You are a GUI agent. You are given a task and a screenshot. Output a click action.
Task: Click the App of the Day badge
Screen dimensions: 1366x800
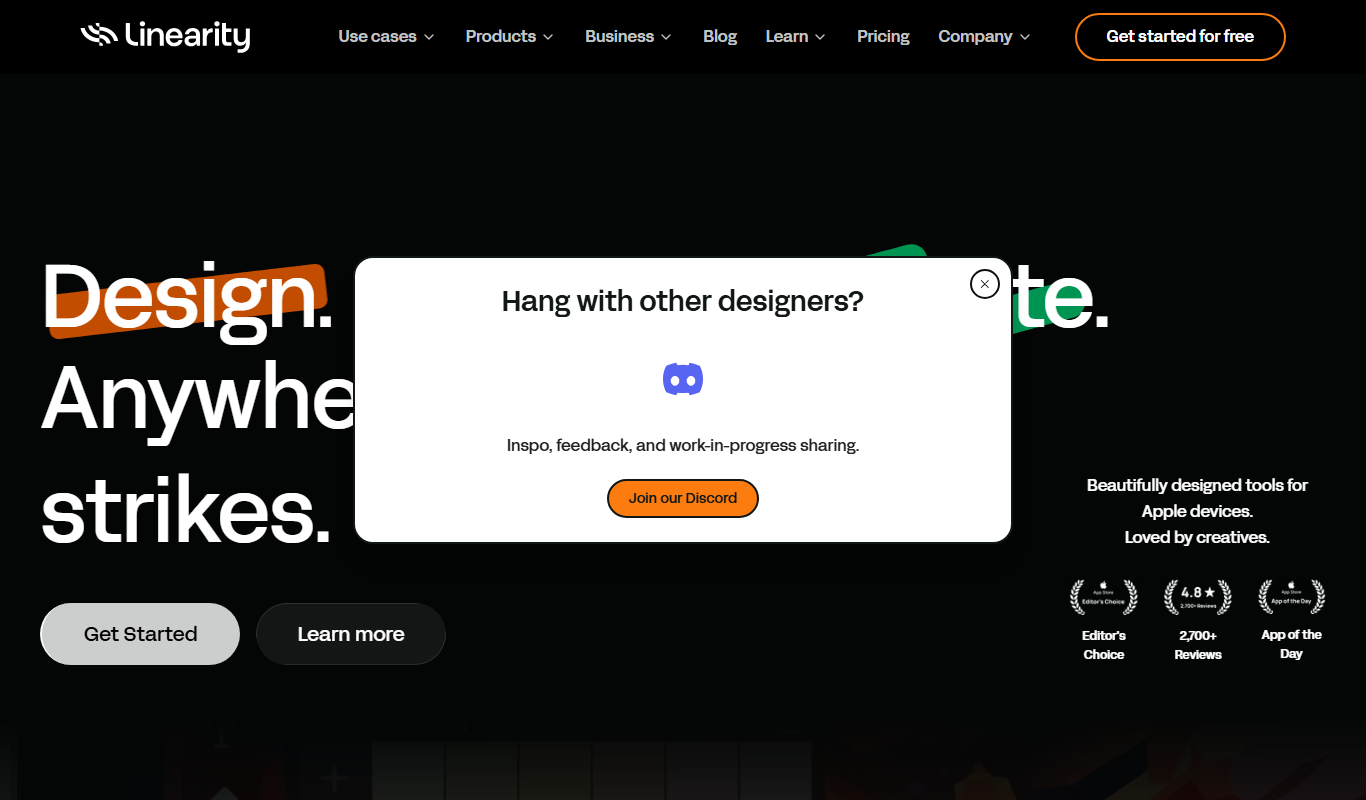pyautogui.click(x=1291, y=597)
